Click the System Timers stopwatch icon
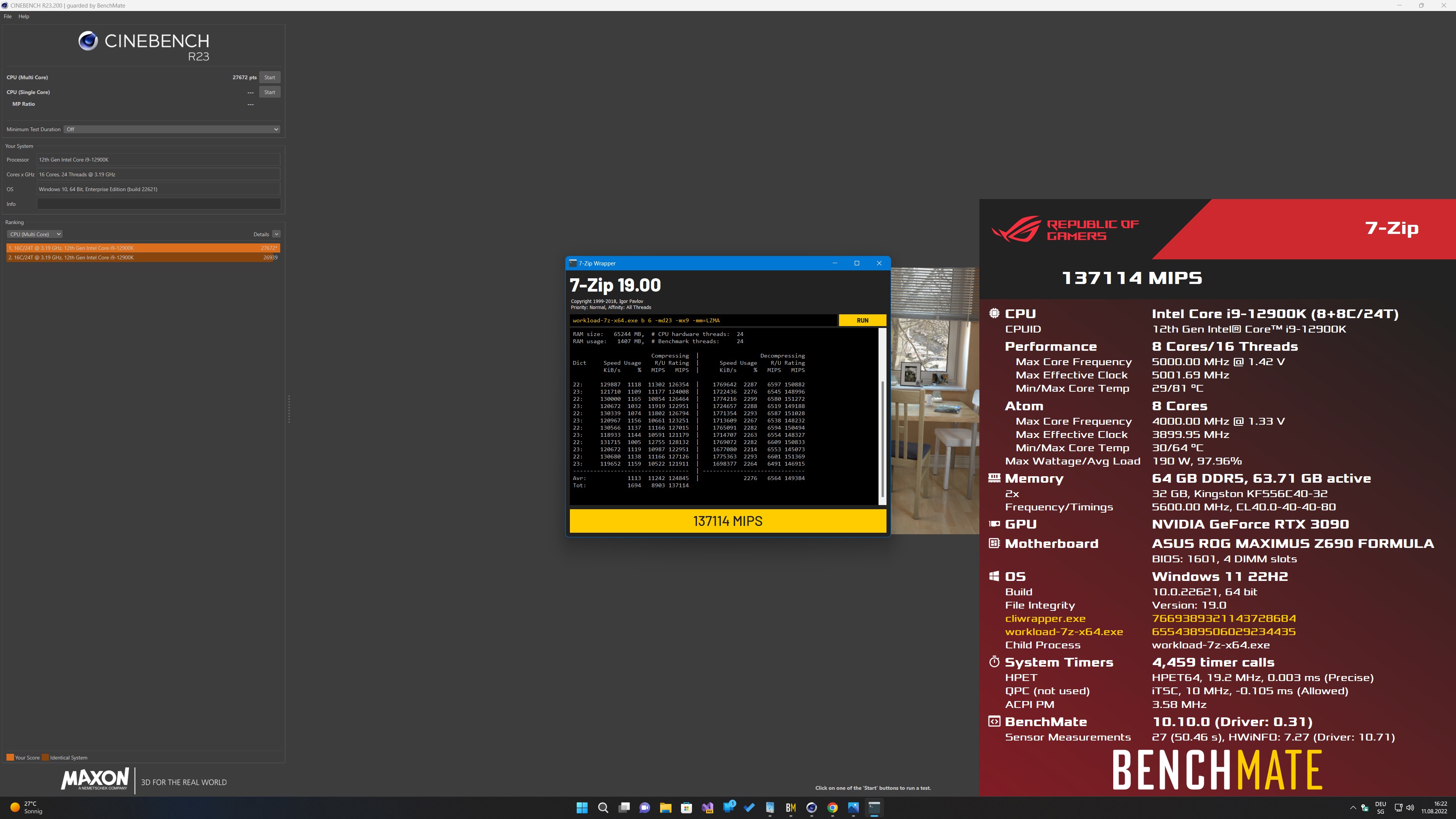Viewport: 1456px width, 819px height. [994, 662]
